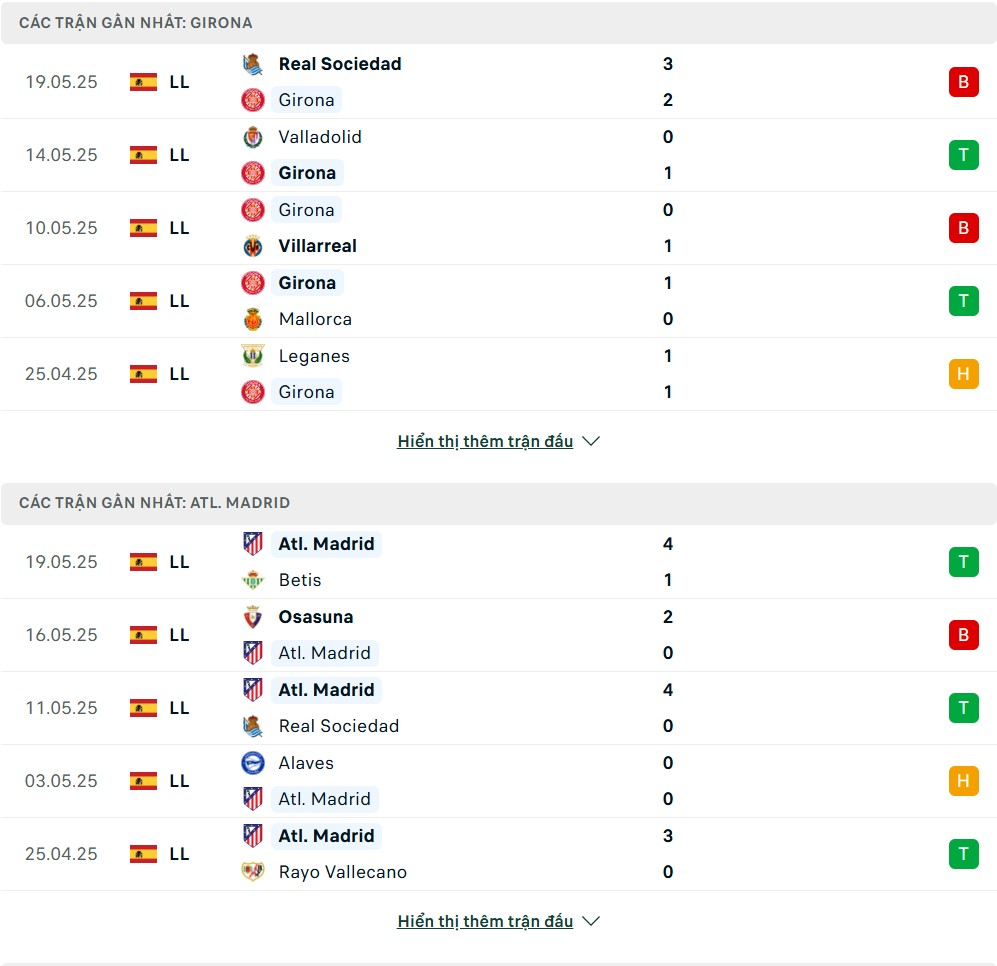Click the Mallorca club crest icon
The height and width of the screenshot is (966, 997).
[252, 319]
